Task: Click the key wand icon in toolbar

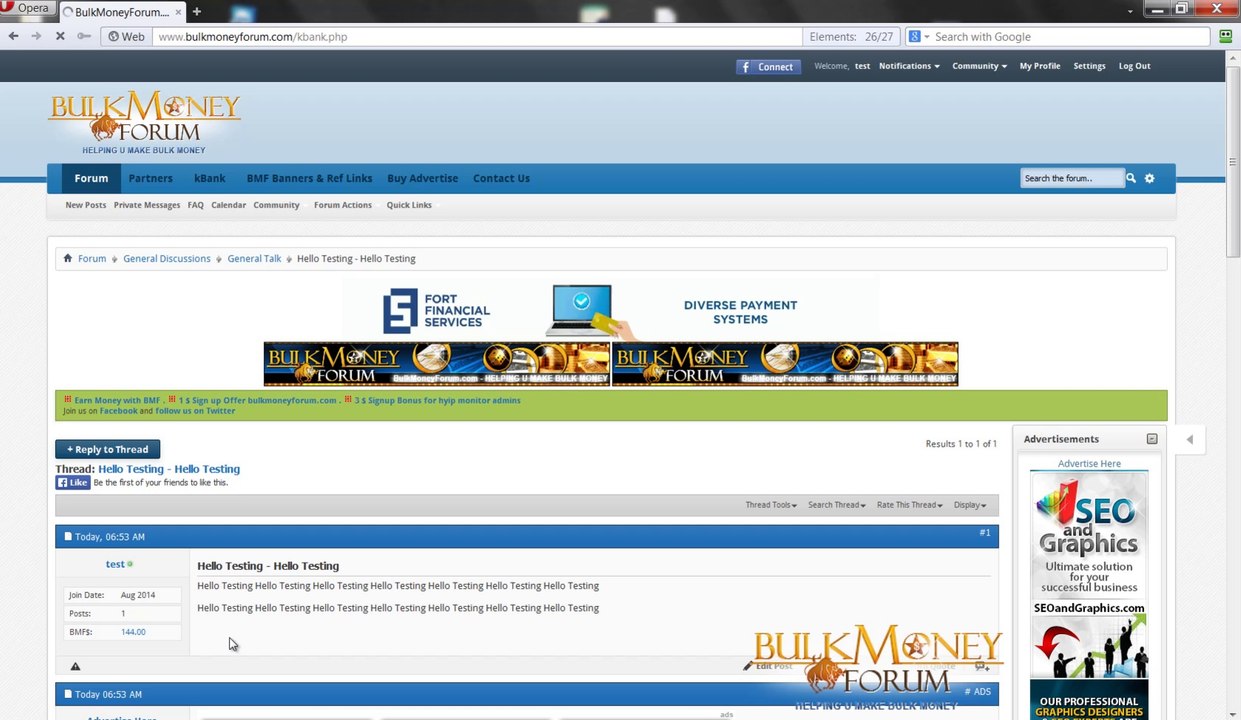Action: pos(84,36)
